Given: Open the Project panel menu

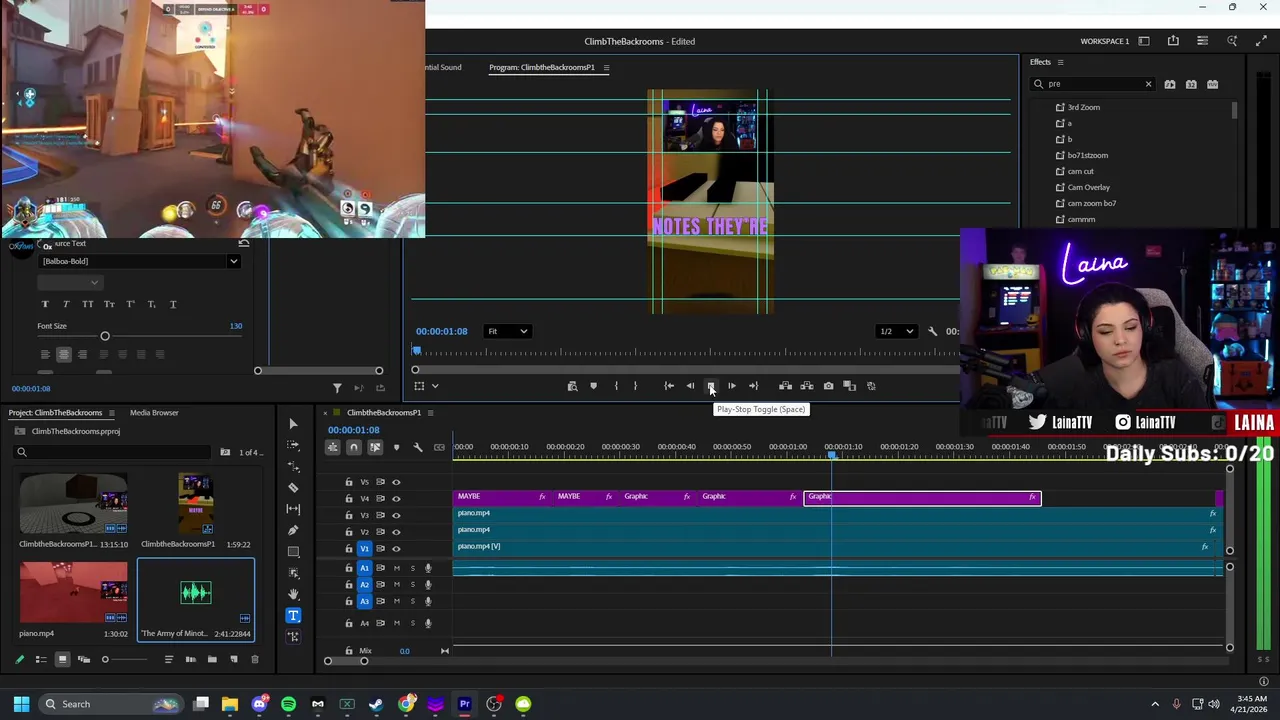Looking at the screenshot, I should [111, 412].
